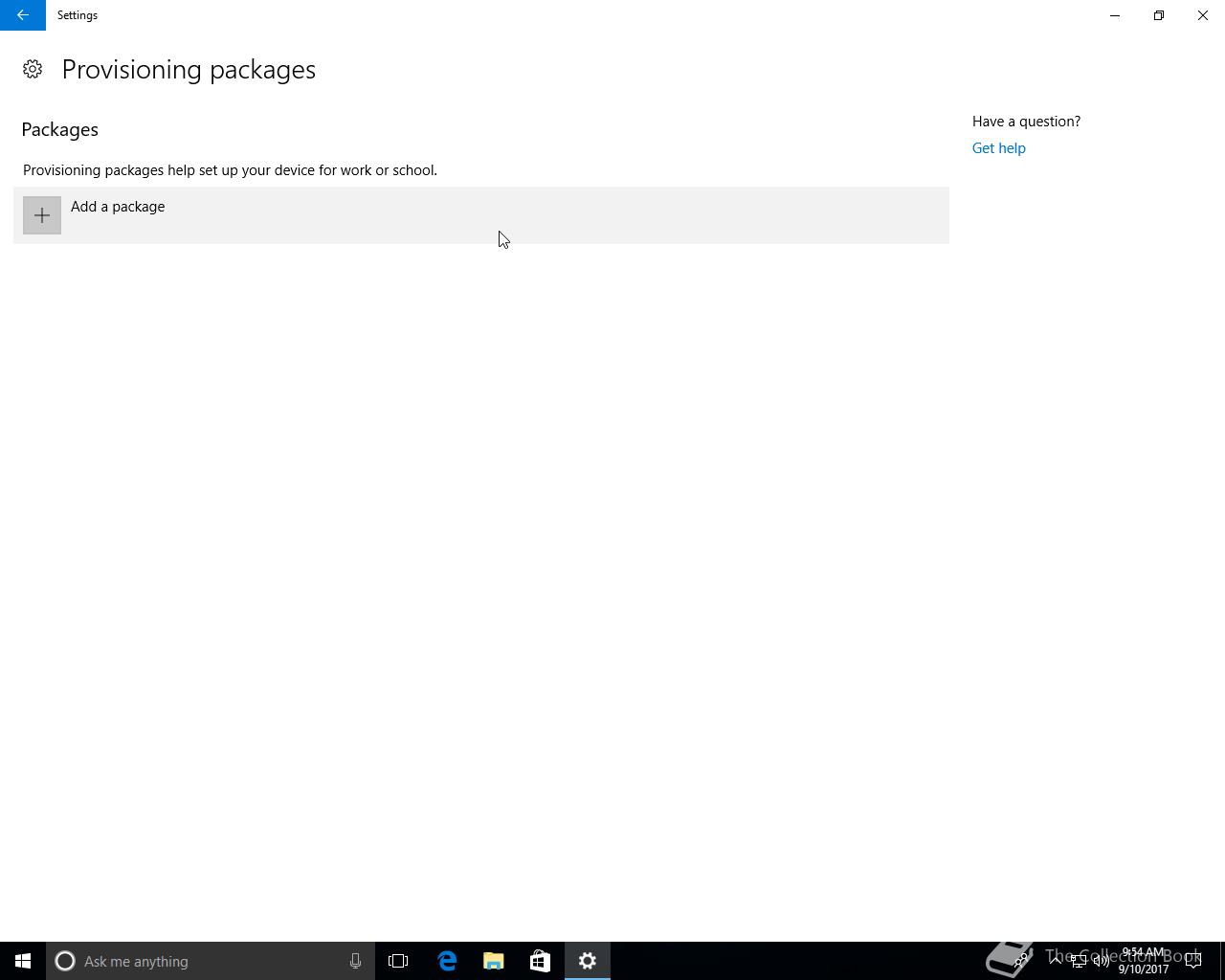Click the plus icon to add a package
This screenshot has height=980, width=1225.
point(42,215)
